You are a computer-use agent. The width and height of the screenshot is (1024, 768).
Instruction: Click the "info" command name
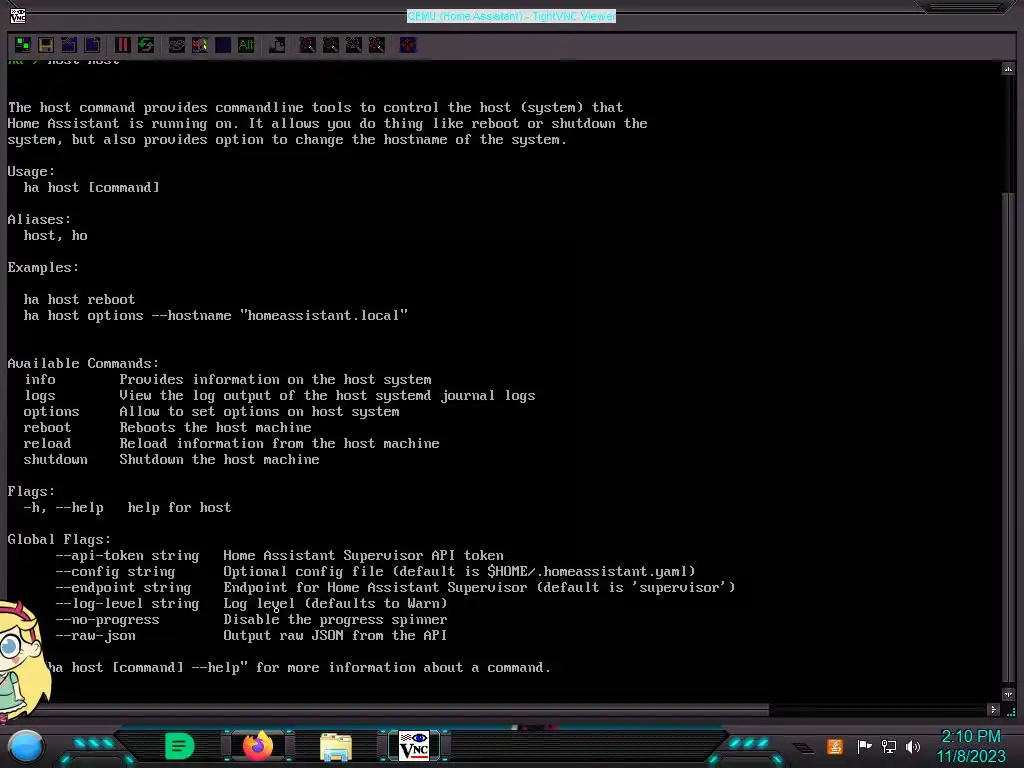(x=40, y=379)
